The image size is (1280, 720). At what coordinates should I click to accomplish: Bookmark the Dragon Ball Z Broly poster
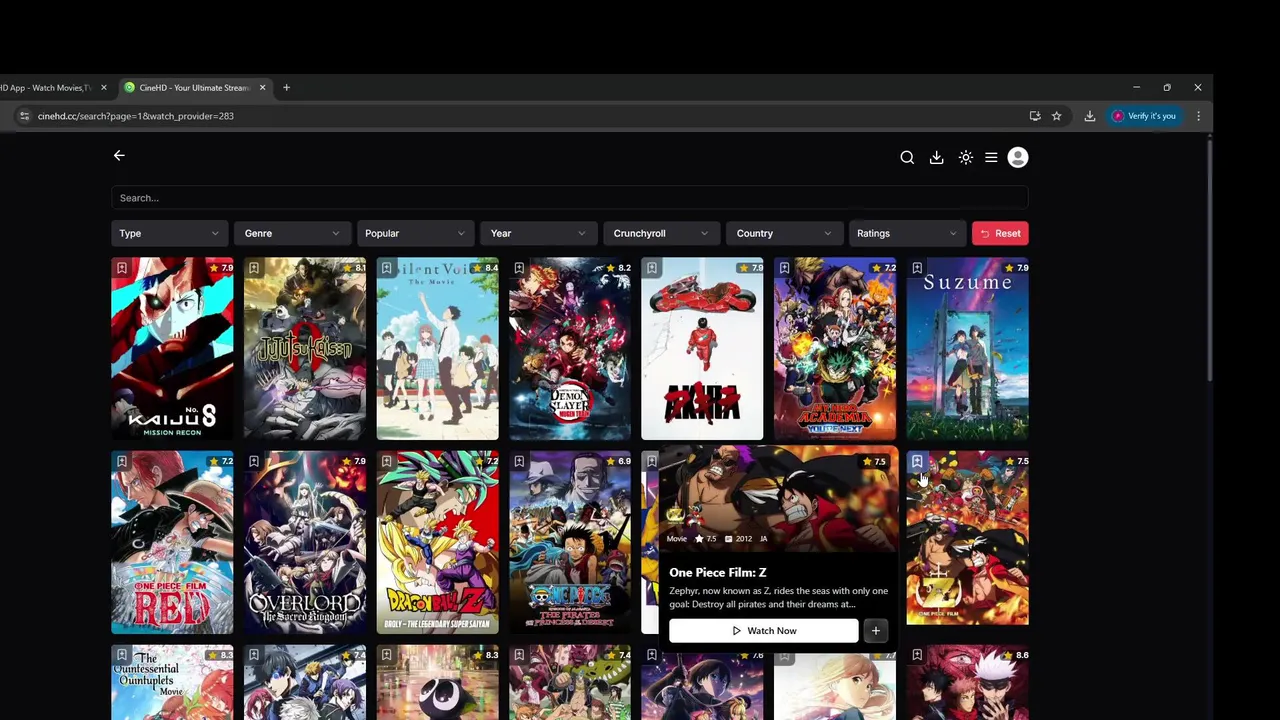point(387,462)
